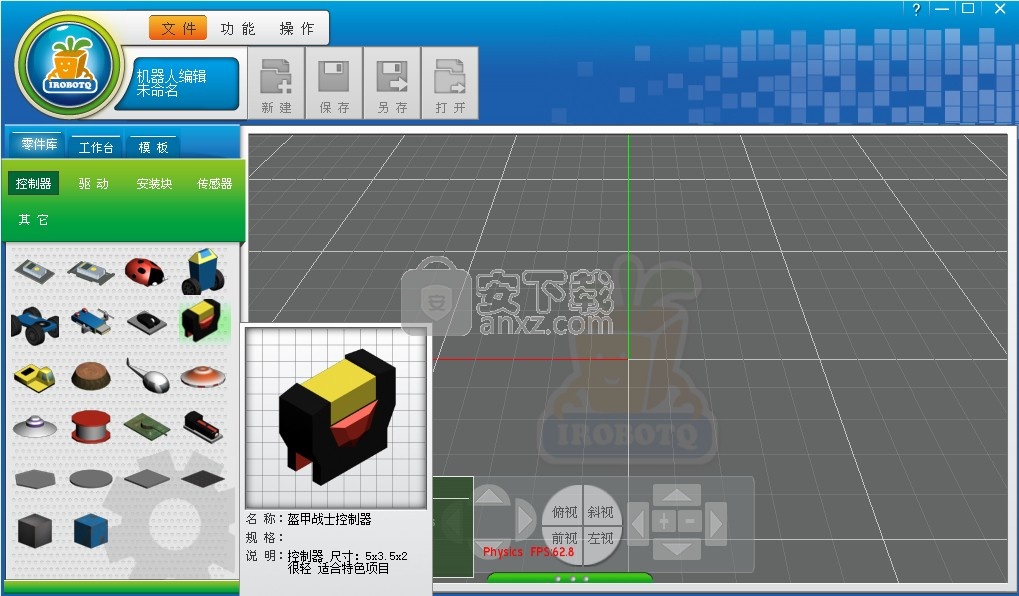Click the 新建 toolbar button

[x=277, y=83]
